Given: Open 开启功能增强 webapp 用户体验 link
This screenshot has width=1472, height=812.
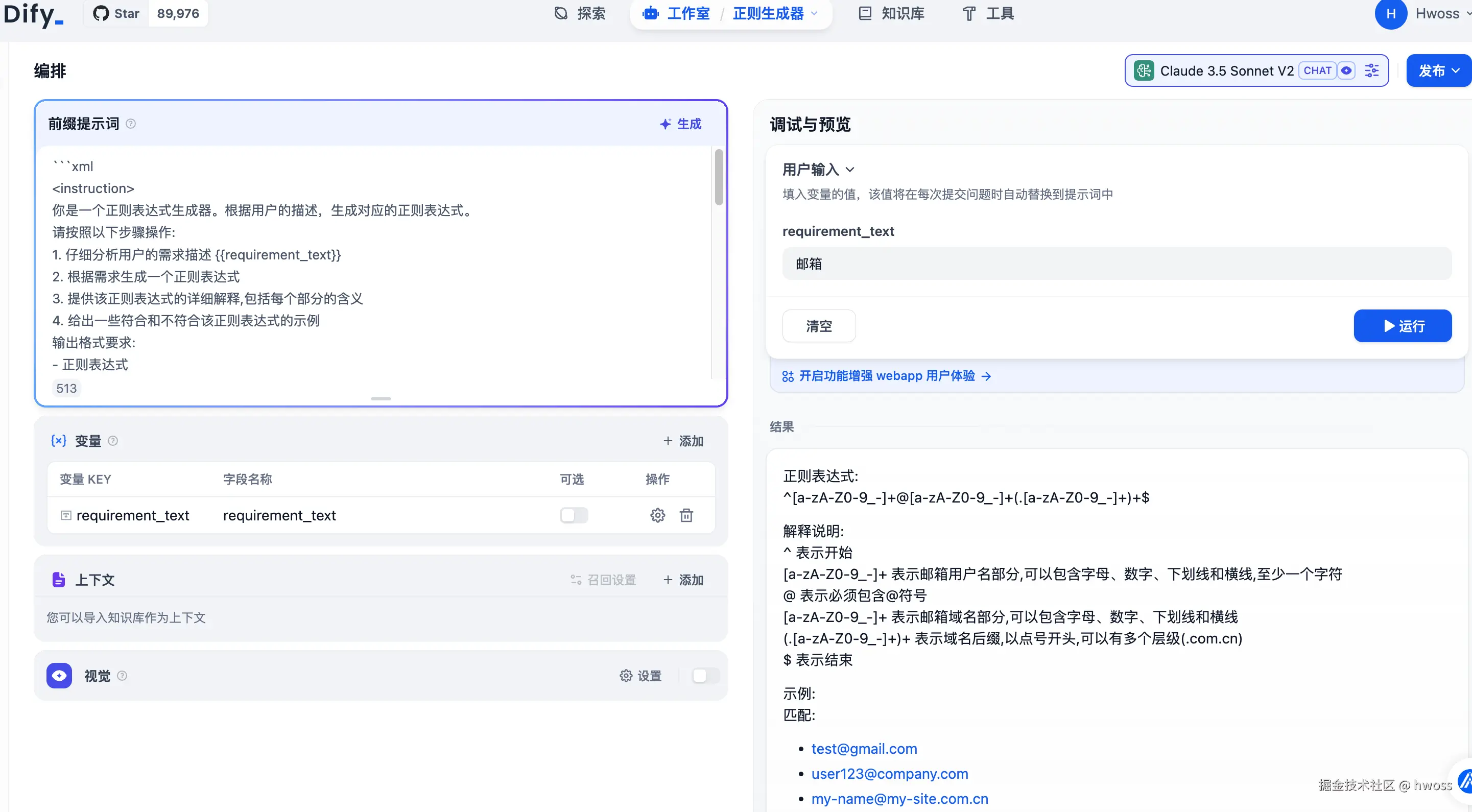Looking at the screenshot, I should tap(886, 376).
